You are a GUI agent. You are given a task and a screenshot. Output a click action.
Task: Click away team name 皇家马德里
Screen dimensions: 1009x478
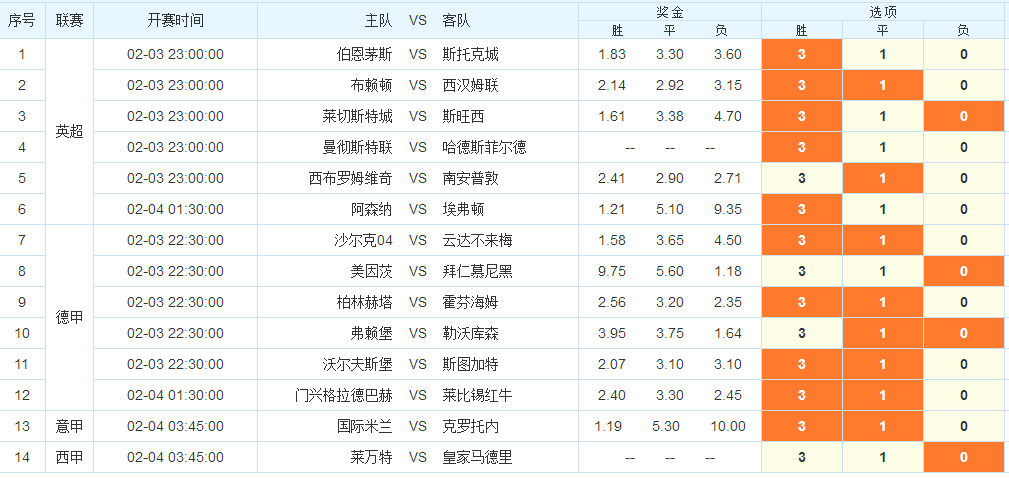(x=477, y=457)
